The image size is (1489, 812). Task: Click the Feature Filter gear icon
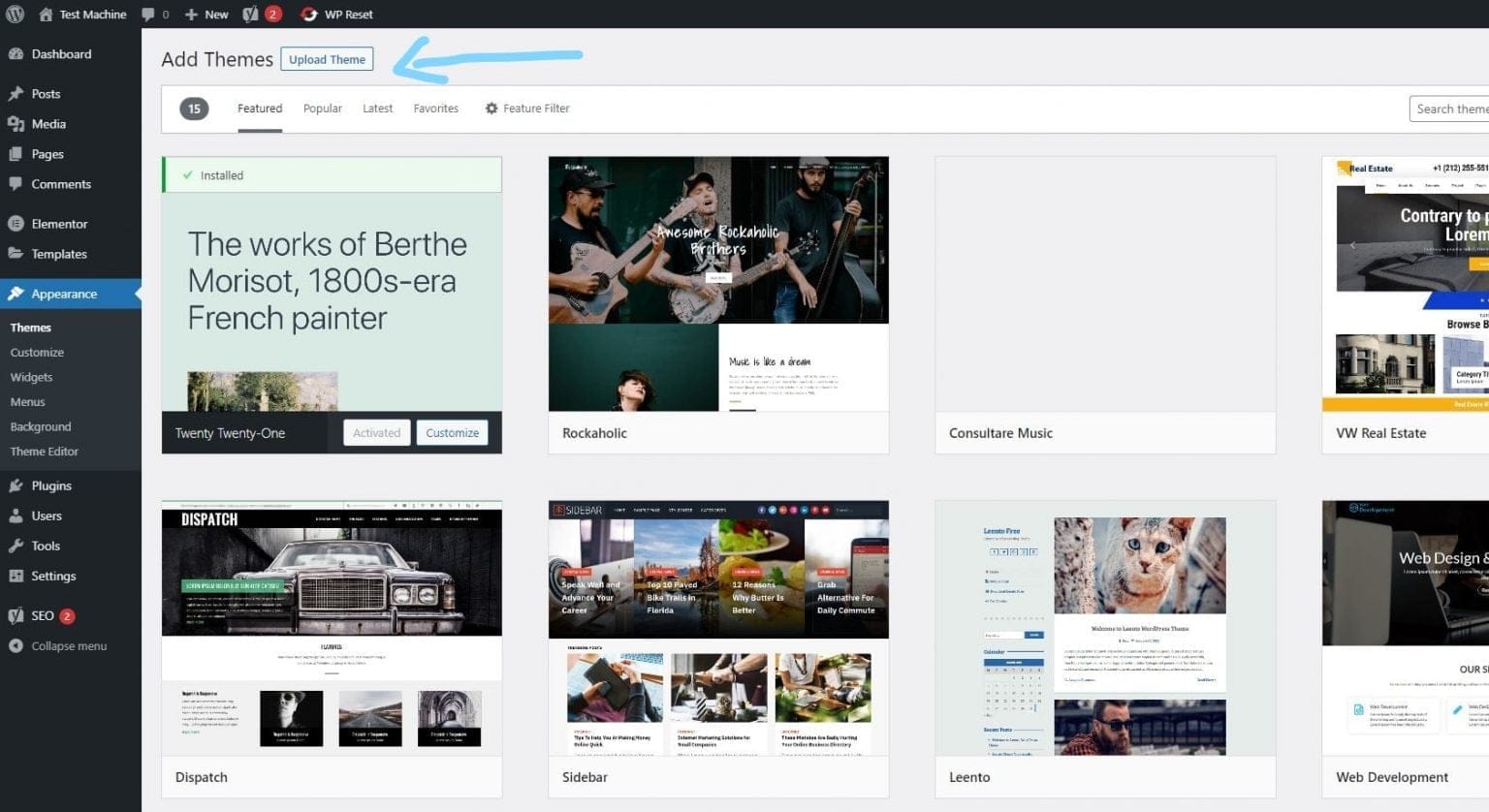(x=491, y=109)
